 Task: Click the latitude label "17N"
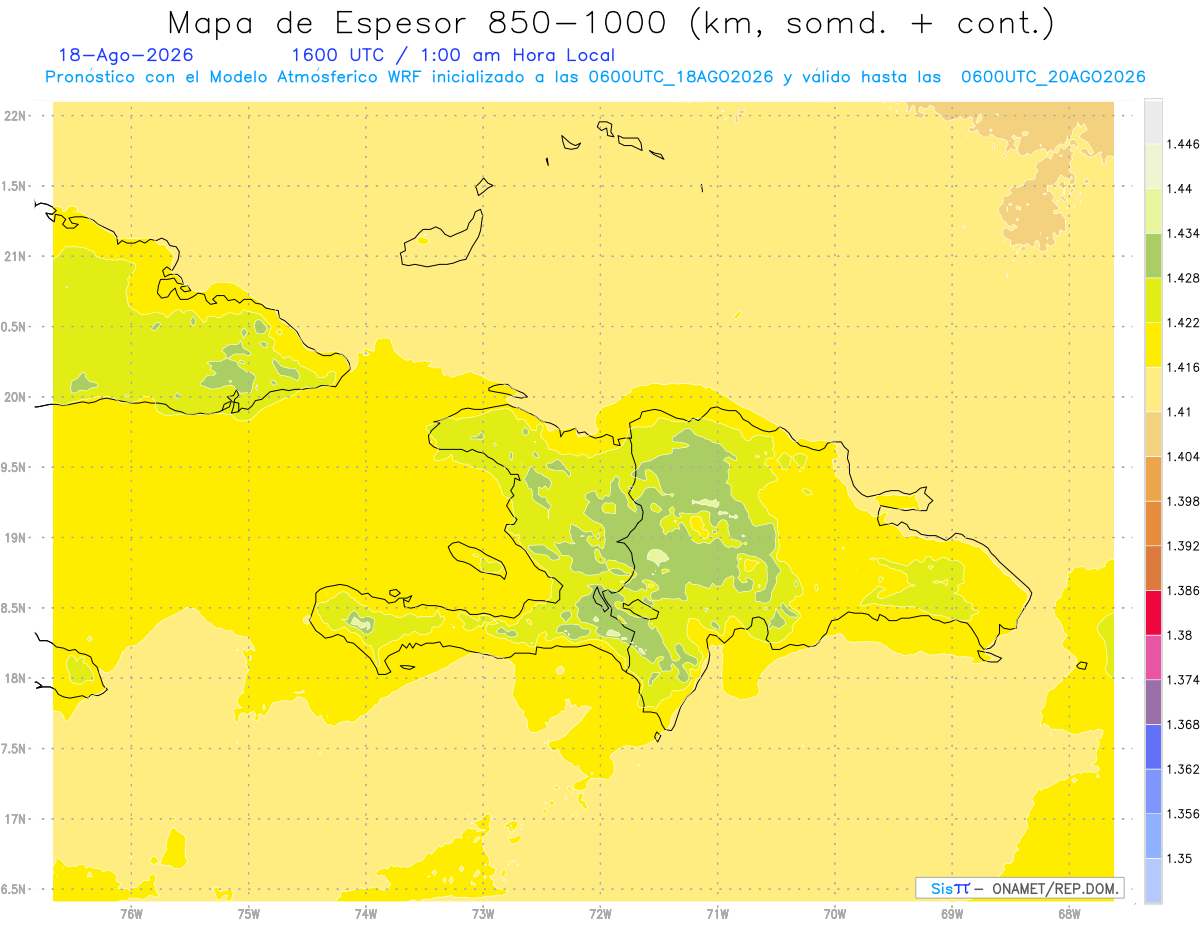(x=16, y=820)
